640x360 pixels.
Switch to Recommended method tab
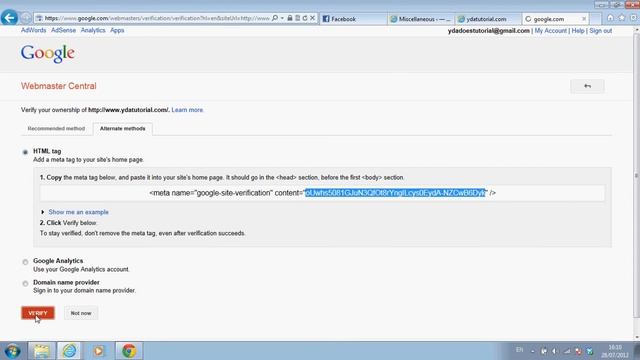click(56, 129)
